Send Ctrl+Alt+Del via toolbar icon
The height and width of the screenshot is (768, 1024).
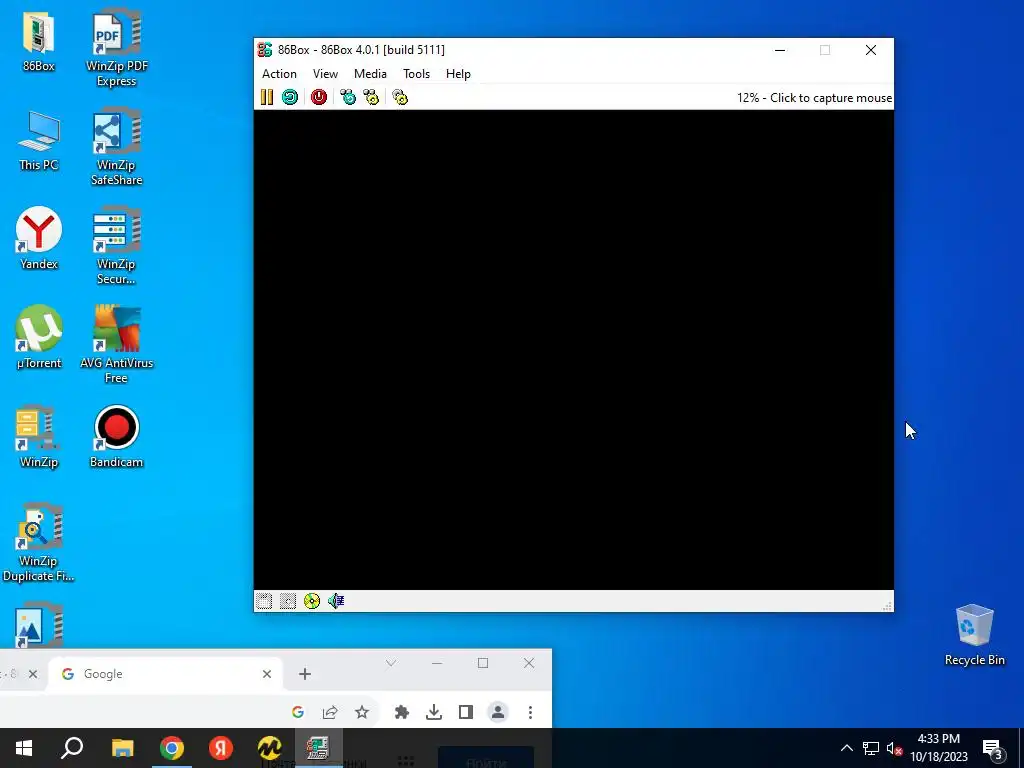348,97
